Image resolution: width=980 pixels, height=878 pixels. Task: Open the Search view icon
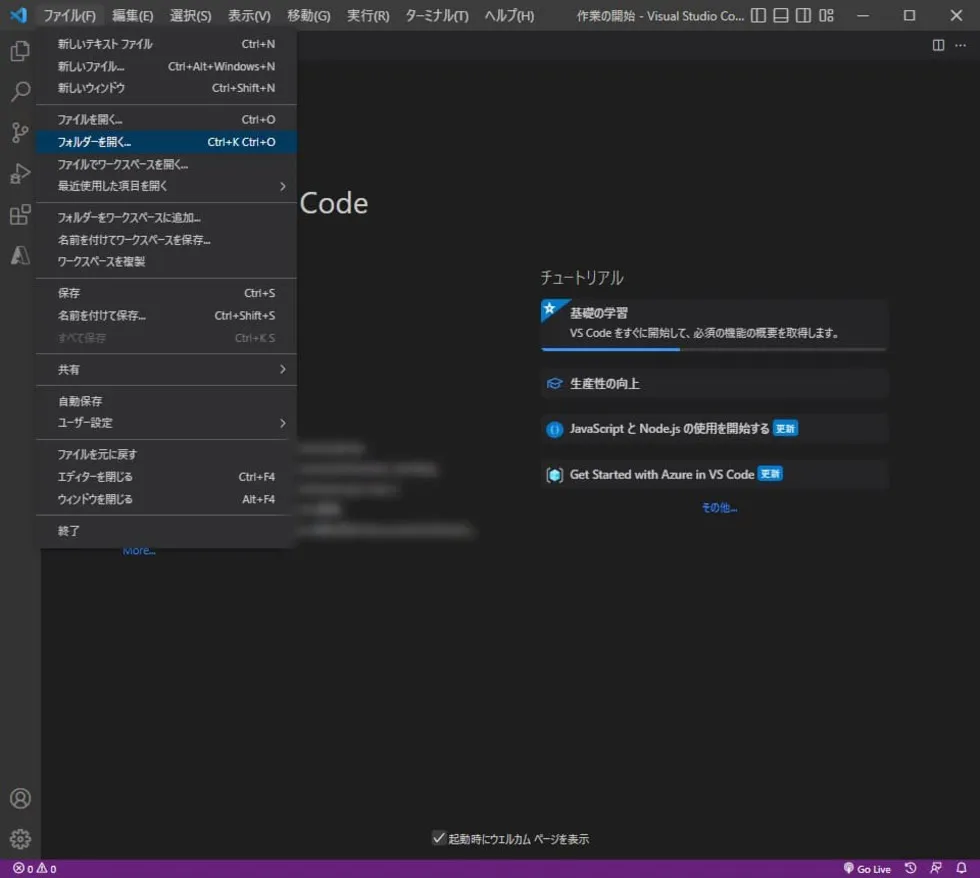coord(20,91)
